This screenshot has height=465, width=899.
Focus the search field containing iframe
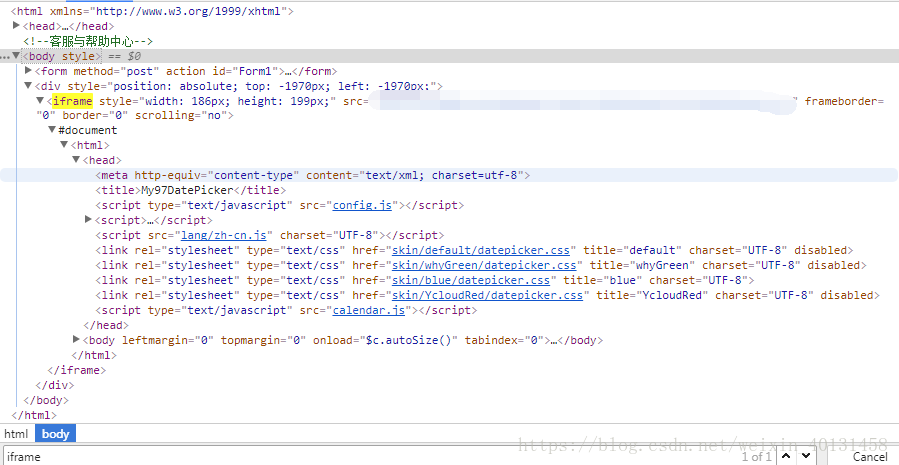[367, 456]
